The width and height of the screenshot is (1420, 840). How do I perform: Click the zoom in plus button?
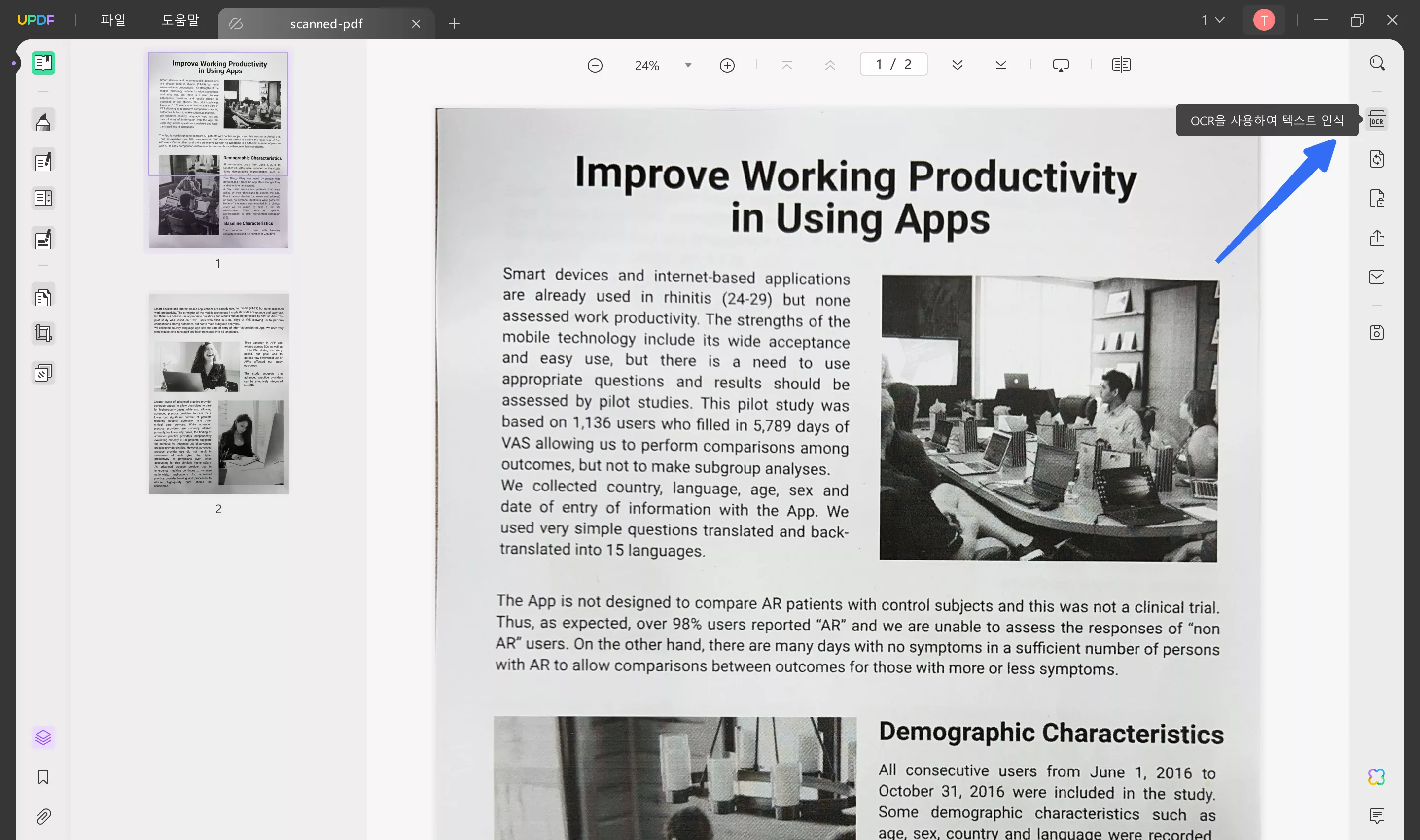click(x=727, y=65)
